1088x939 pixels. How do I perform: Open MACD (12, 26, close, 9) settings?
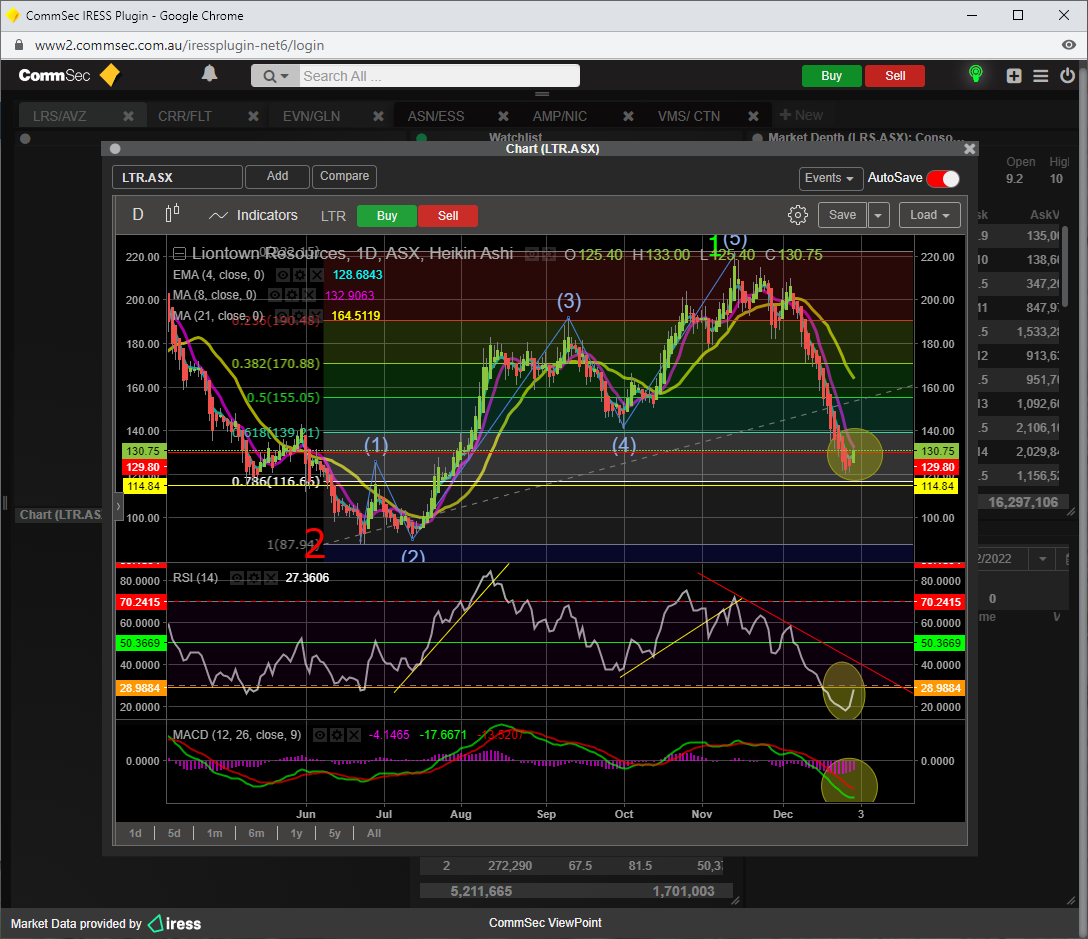point(337,735)
